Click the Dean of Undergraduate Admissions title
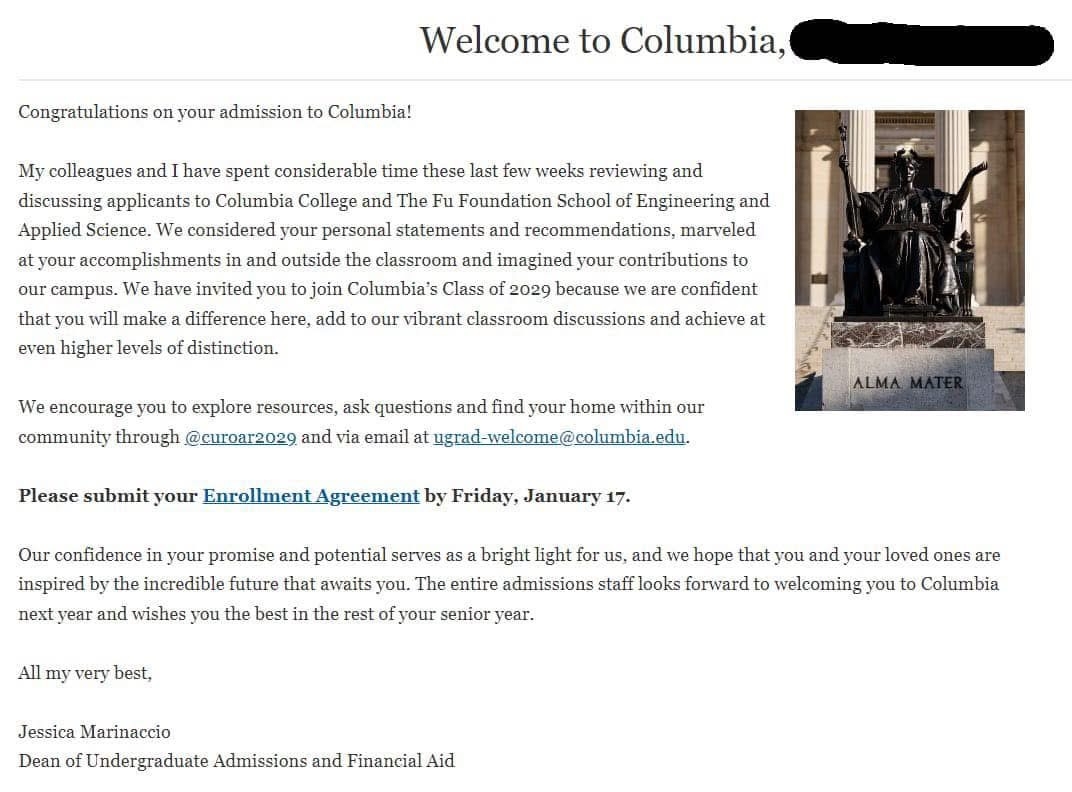Screen dimensions: 1072x792 [x=236, y=761]
